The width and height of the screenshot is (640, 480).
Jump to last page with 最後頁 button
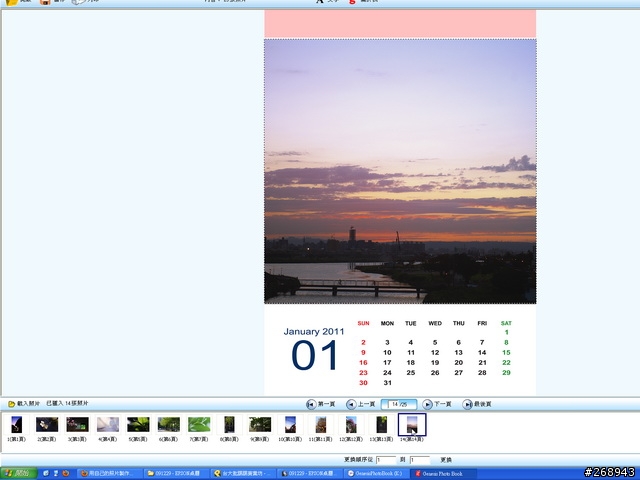[x=477, y=404]
